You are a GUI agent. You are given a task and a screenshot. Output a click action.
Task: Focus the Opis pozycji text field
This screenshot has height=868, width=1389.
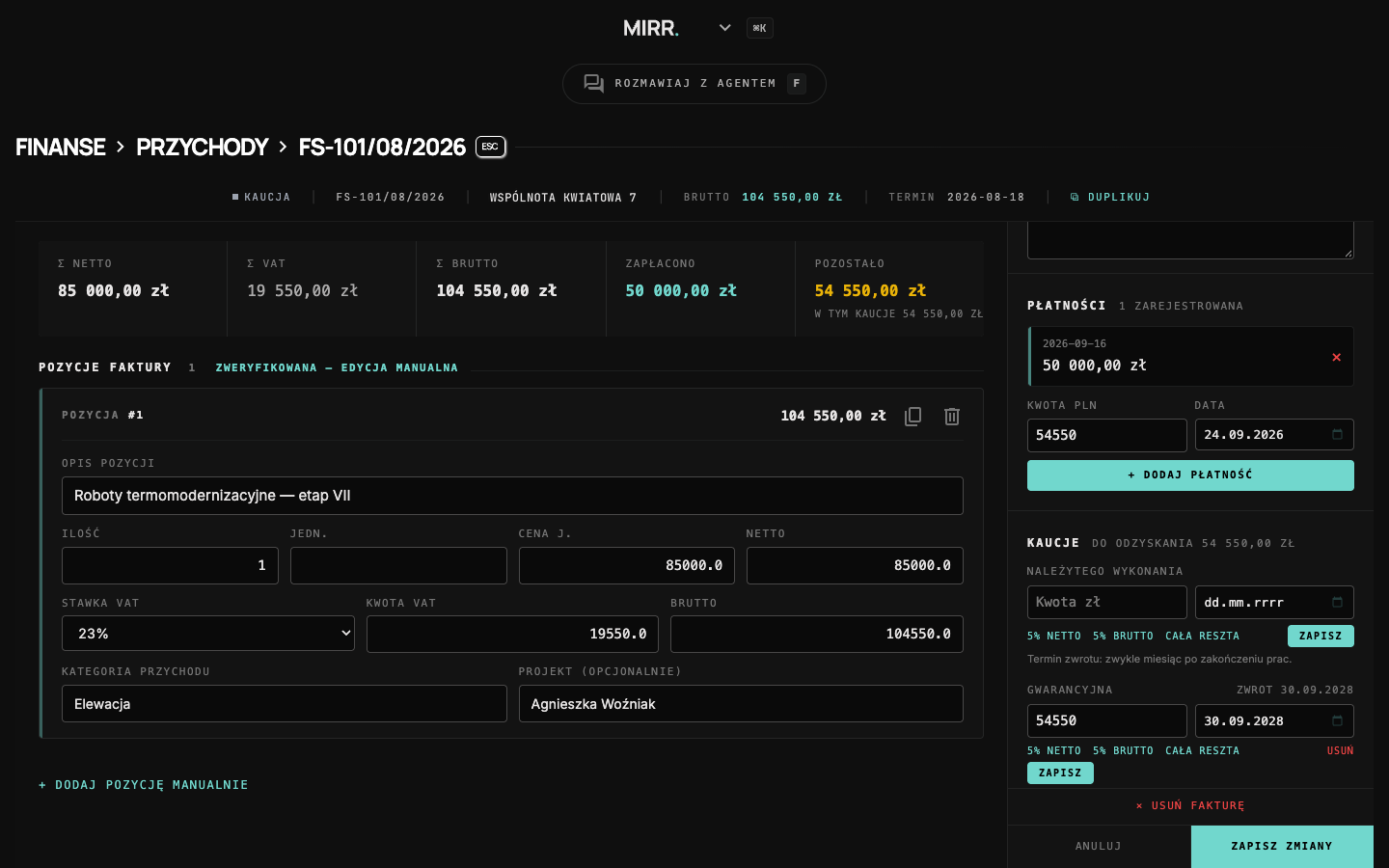coord(512,496)
